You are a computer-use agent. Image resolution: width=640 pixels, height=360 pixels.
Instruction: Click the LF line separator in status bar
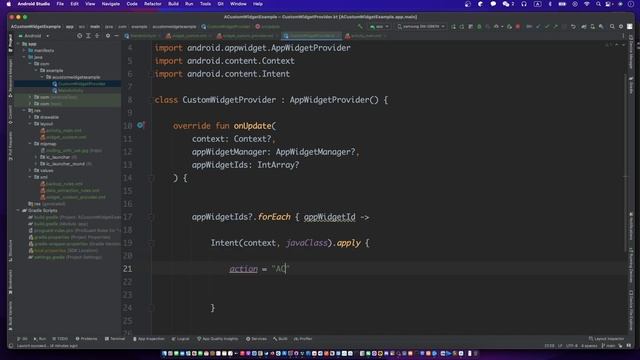coord(560,346)
